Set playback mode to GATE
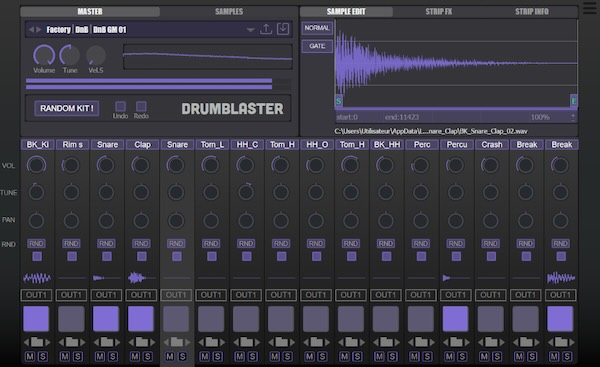Screen dimensions: 600x367 pos(317,46)
